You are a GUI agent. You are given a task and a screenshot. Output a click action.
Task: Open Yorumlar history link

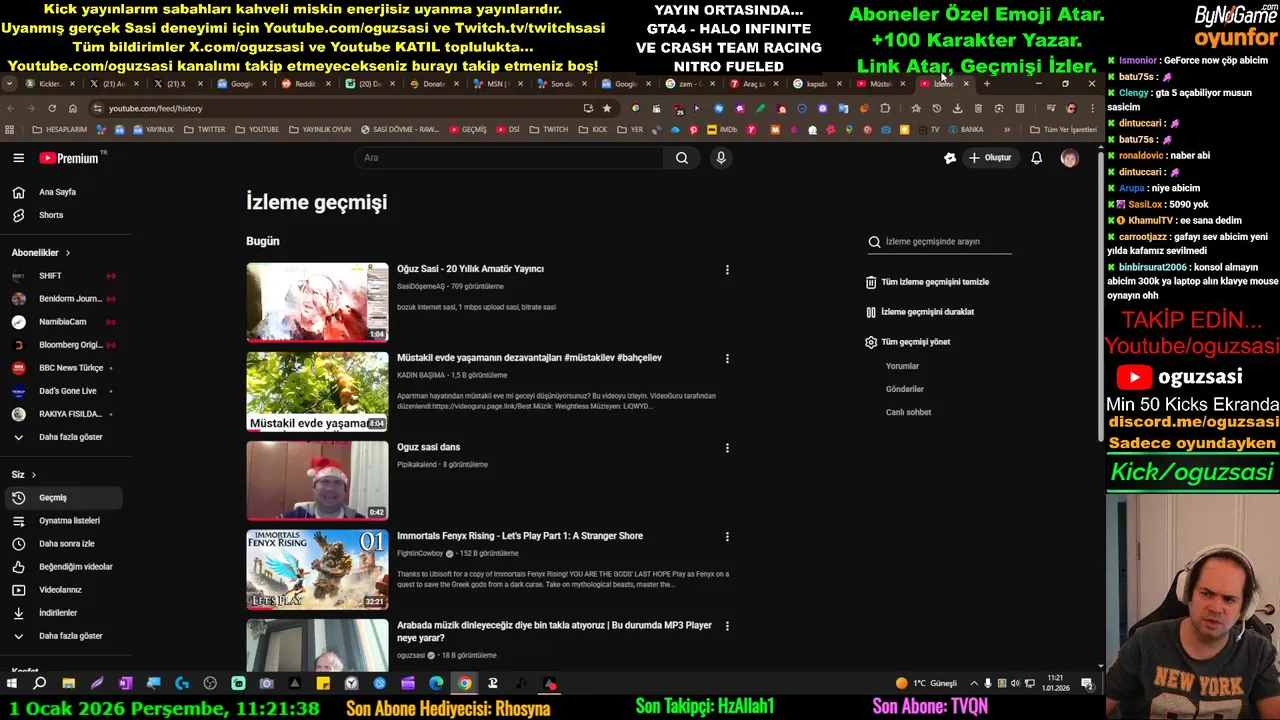point(902,366)
